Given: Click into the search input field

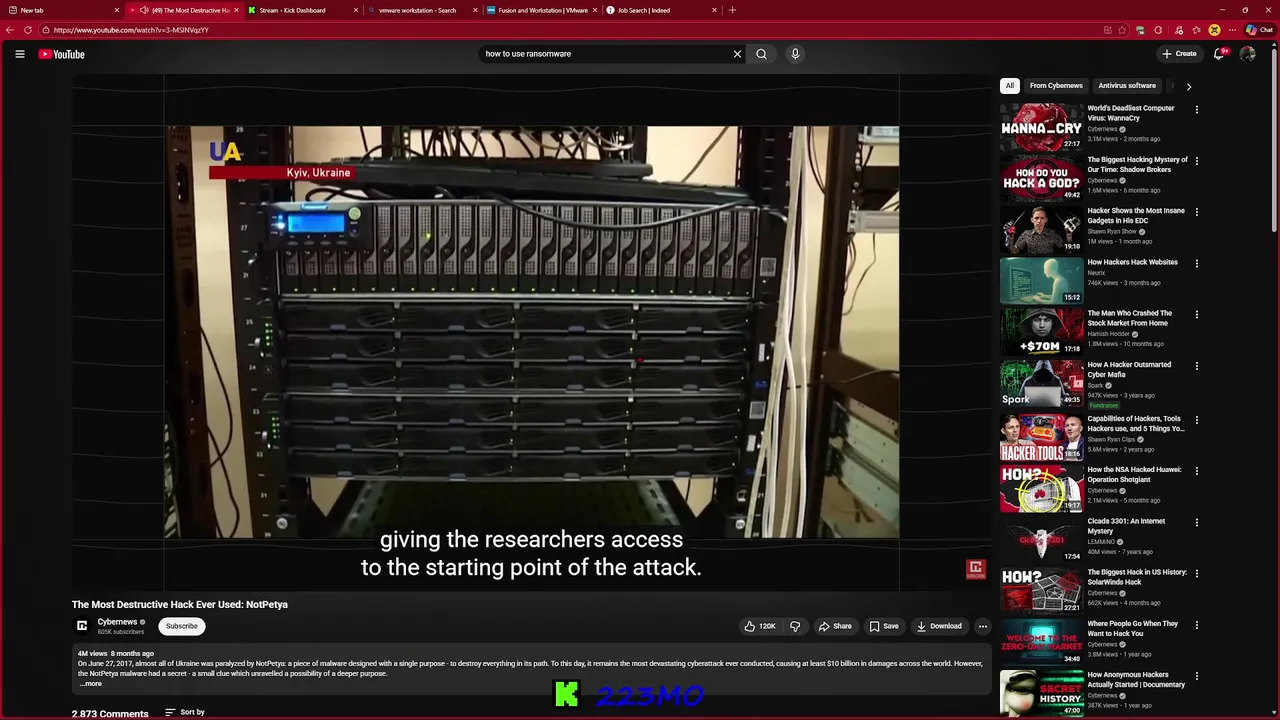Looking at the screenshot, I should tap(605, 54).
